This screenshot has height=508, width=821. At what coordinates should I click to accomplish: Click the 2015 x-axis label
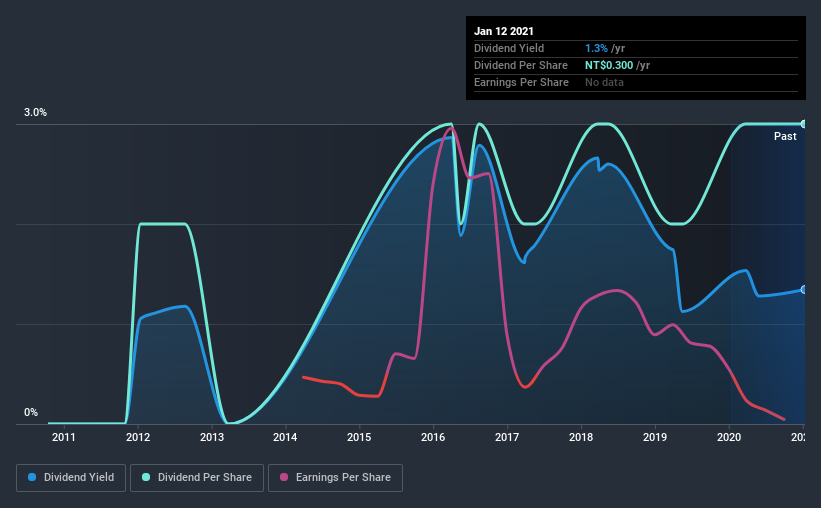click(359, 437)
